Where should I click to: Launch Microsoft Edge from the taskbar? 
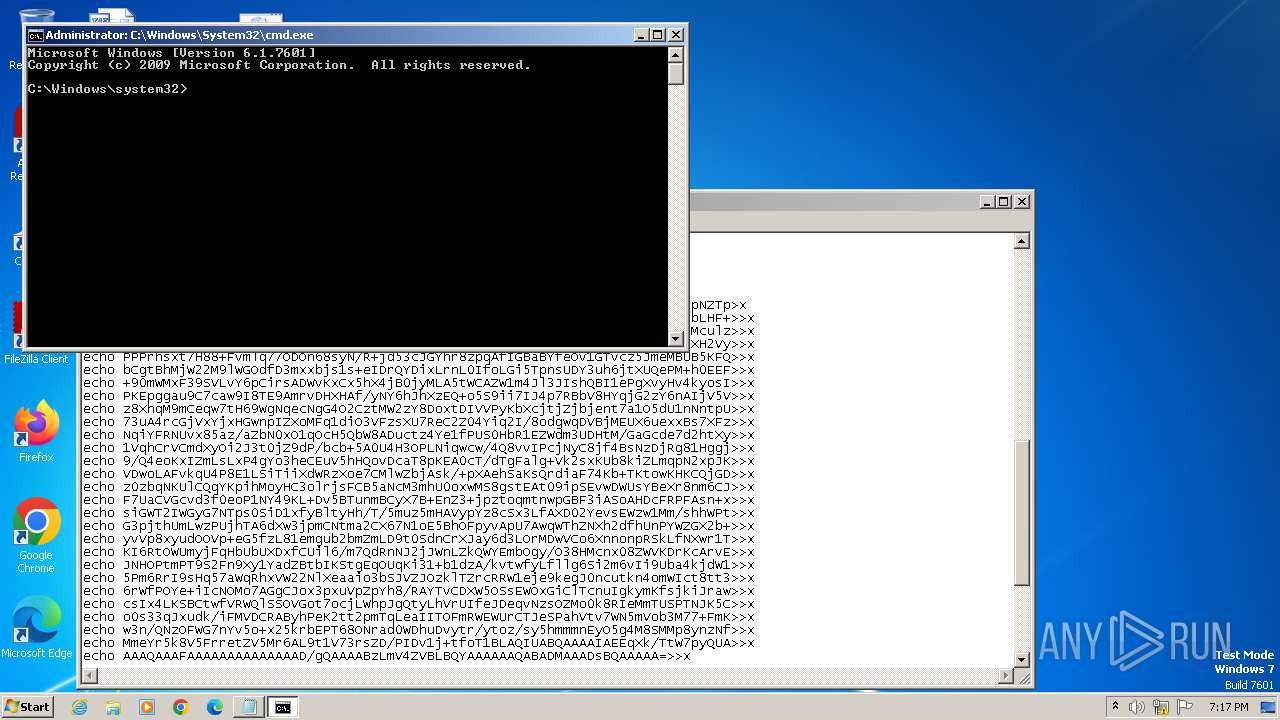tap(215, 707)
